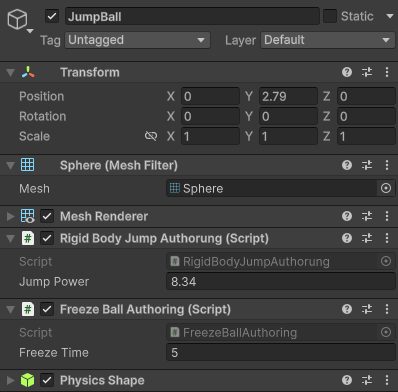398x392 pixels.
Task: Collapse the Transform component
Action: [x=10, y=72]
